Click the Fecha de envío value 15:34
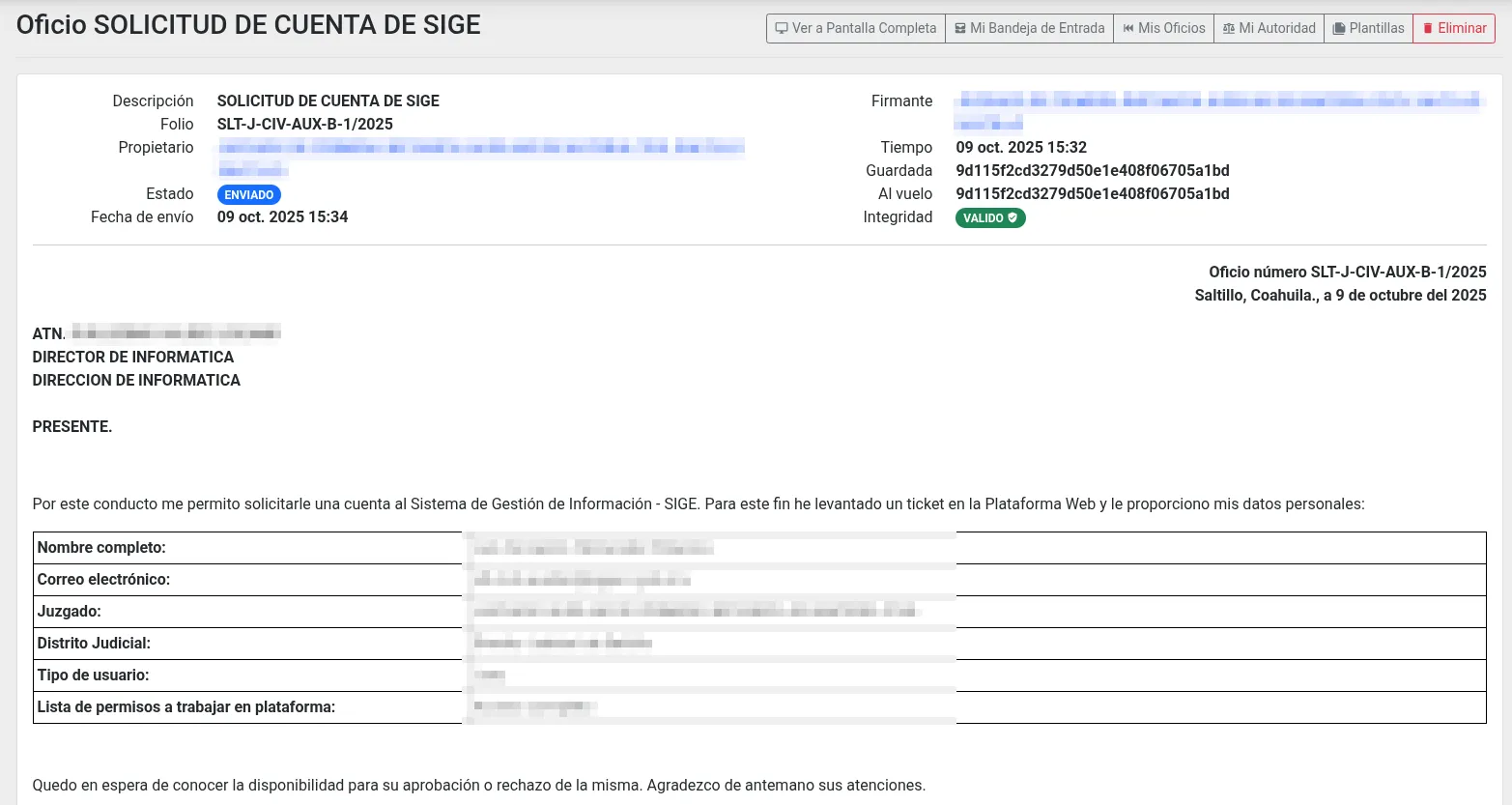 pos(282,217)
